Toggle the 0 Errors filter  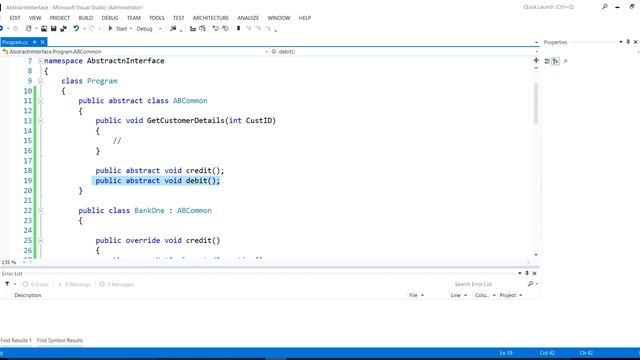click(x=36, y=284)
